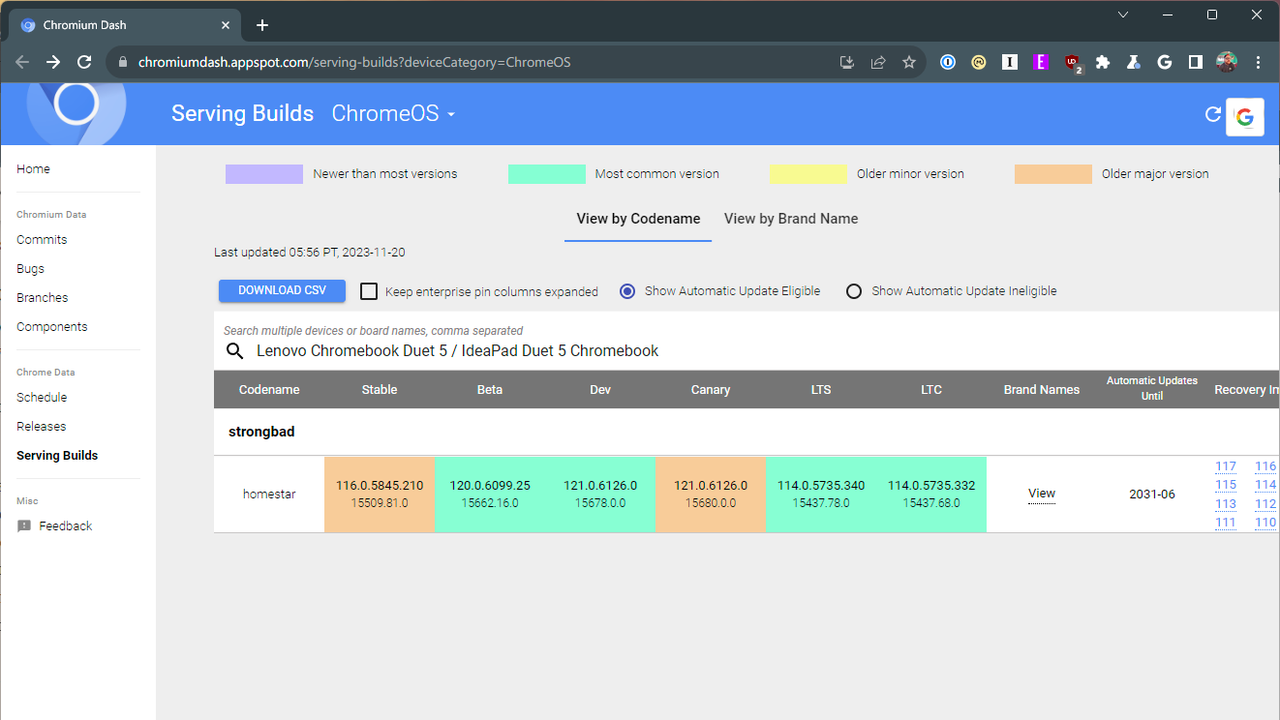Select Show Automatic Update Ineligible radio
Viewport: 1280px width, 720px height.
point(854,291)
